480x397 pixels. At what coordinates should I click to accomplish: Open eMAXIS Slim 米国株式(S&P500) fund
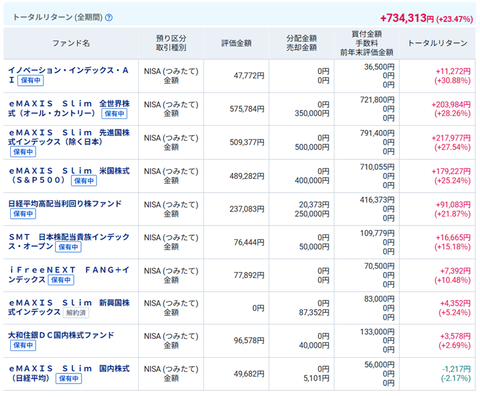pos(69,175)
